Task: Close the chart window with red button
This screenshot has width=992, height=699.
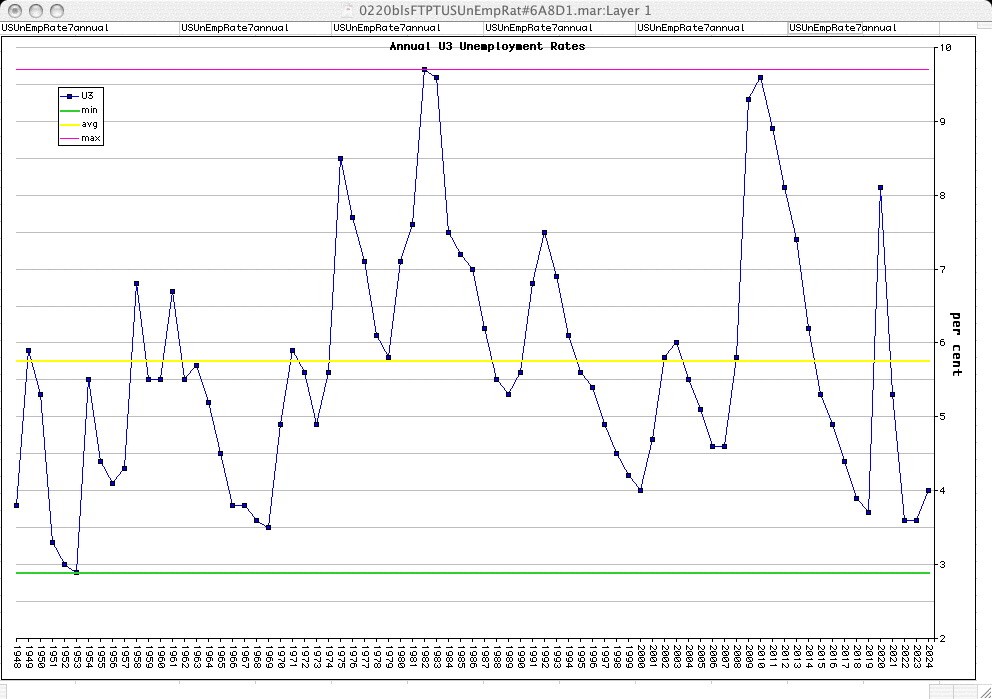Action: (x=13, y=10)
